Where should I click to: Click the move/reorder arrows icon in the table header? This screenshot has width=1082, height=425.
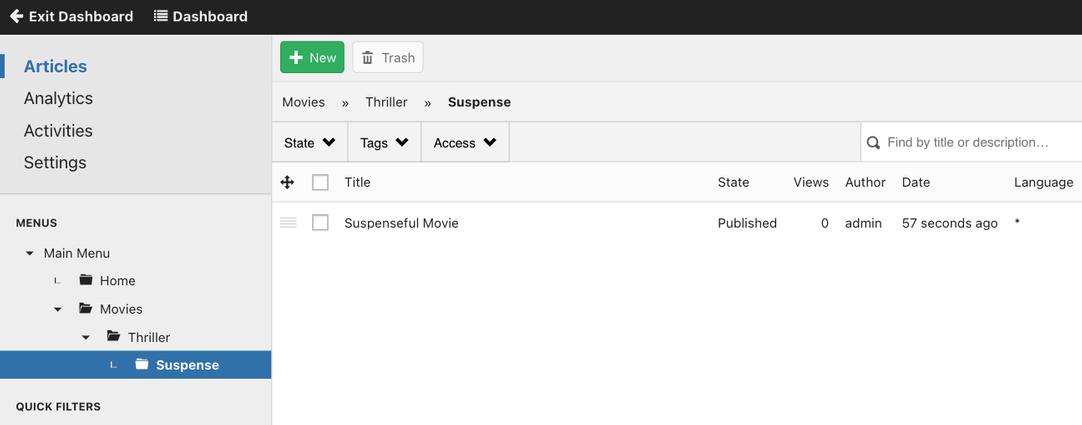(x=288, y=182)
